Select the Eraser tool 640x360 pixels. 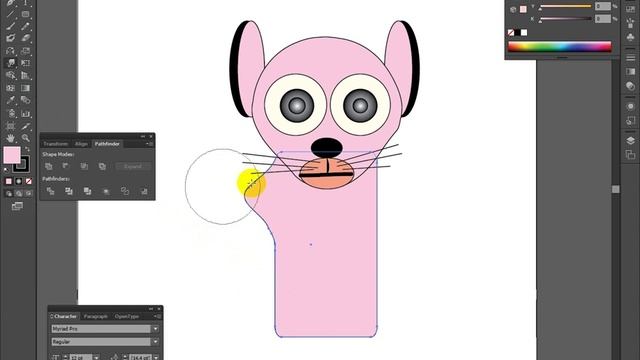click(25, 38)
